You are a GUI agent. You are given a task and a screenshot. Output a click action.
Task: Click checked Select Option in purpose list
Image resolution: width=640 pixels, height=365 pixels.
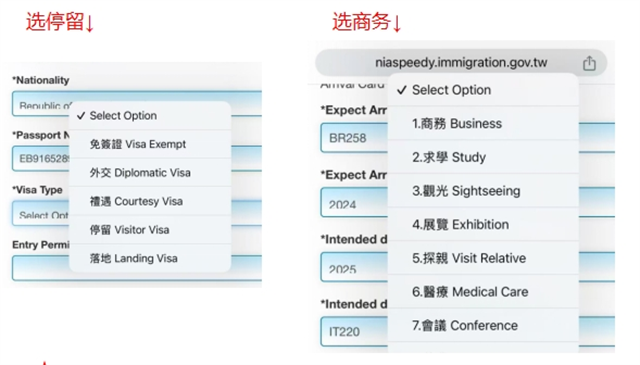coord(483,90)
